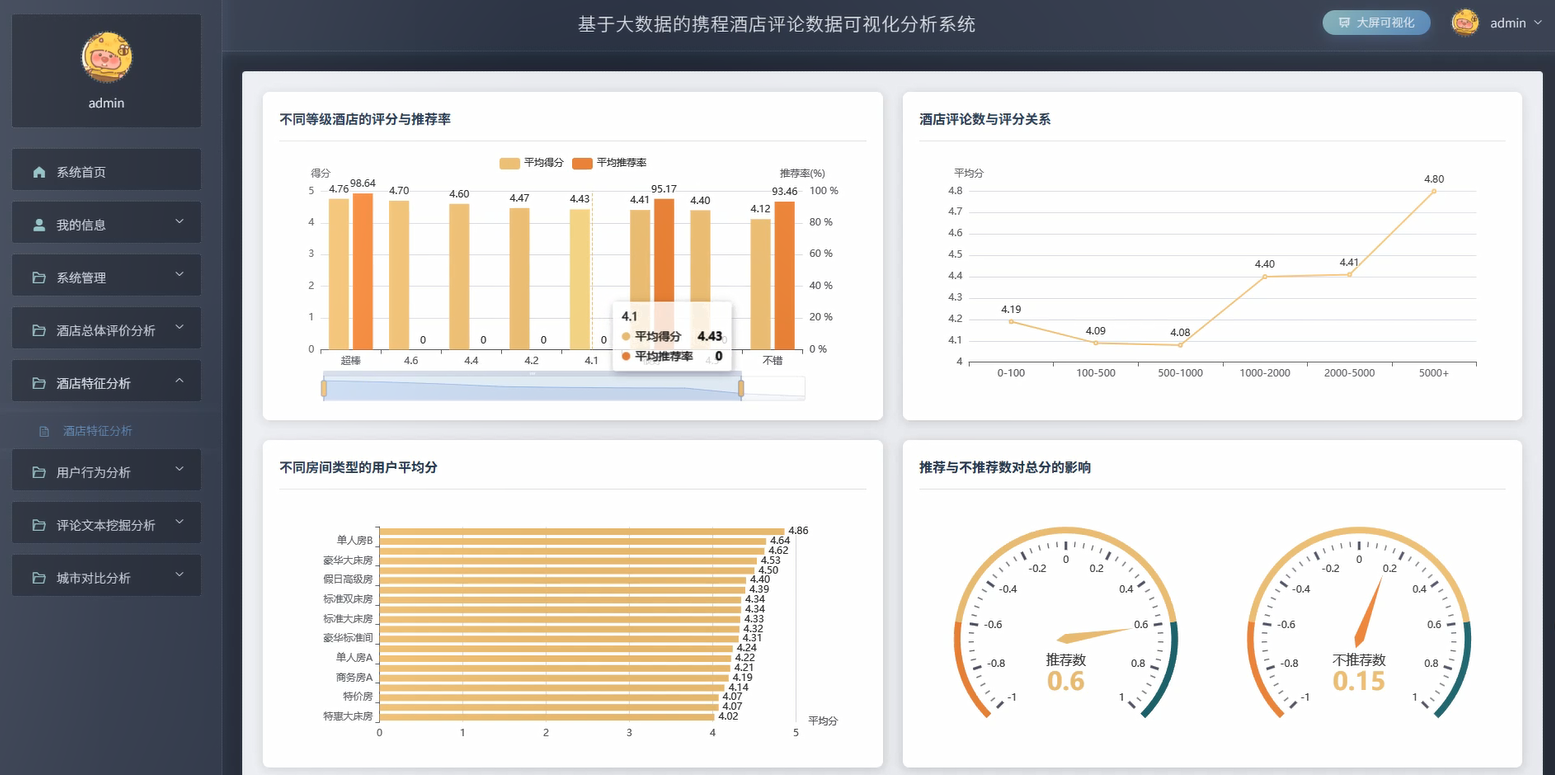
Task: Click the folder icon beside 酒店总体评价分析
Action: tap(39, 331)
